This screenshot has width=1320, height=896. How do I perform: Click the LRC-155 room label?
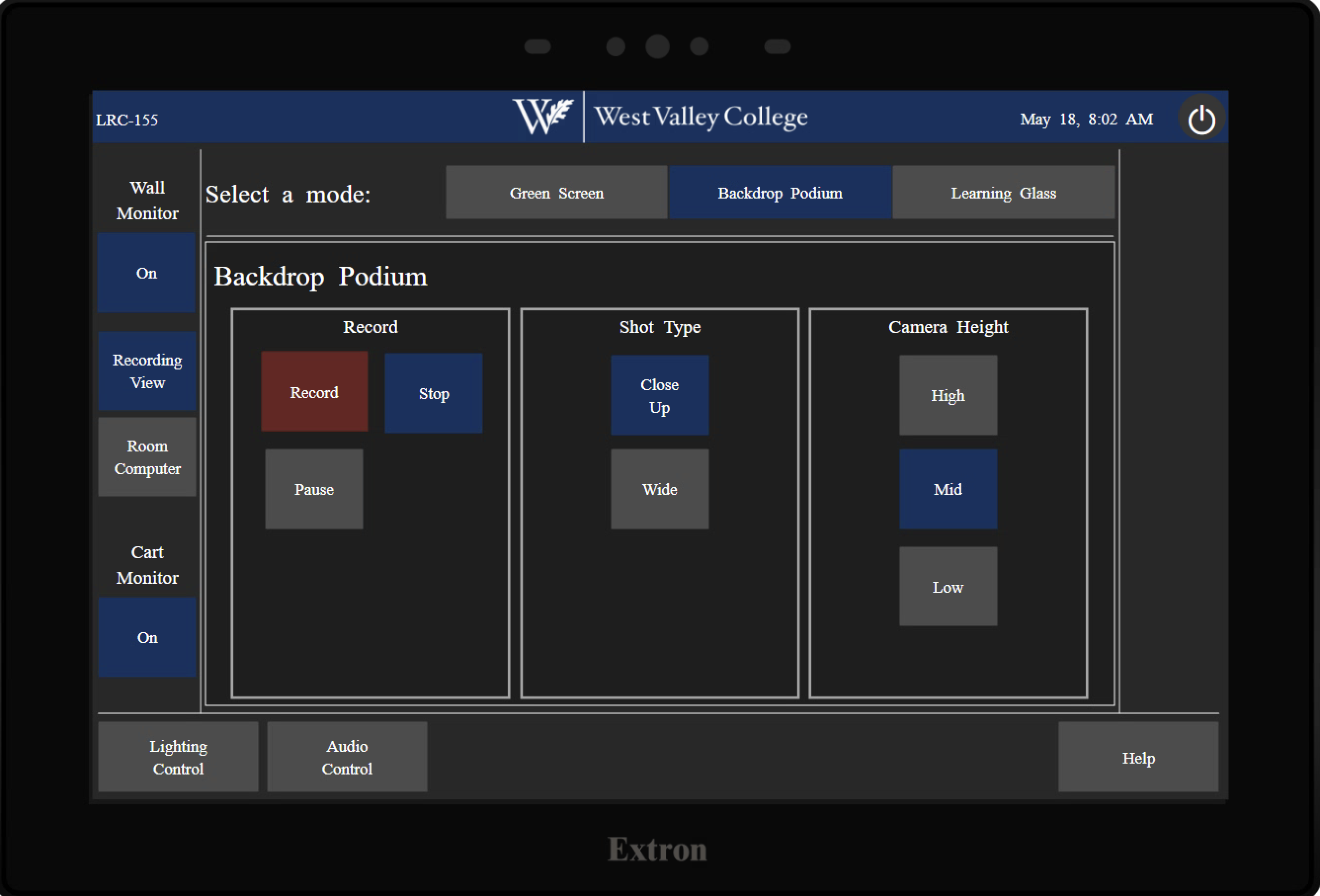coord(126,120)
